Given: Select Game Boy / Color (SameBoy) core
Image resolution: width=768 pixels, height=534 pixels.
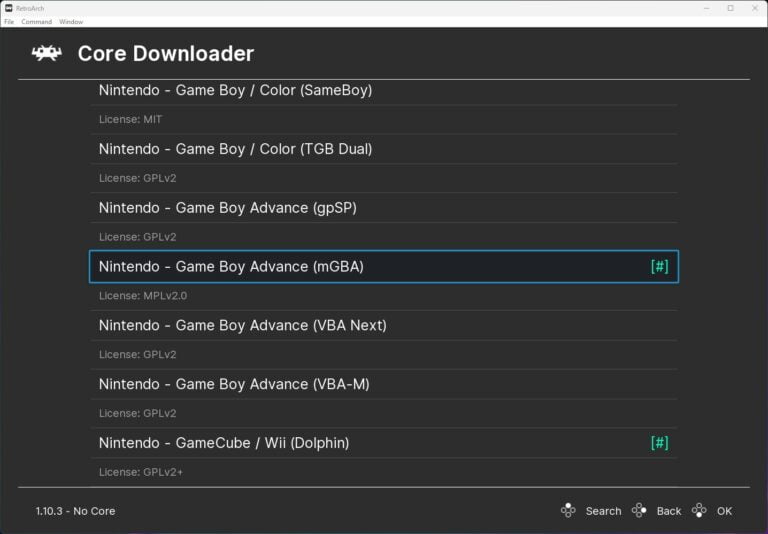Looking at the screenshot, I should [235, 90].
